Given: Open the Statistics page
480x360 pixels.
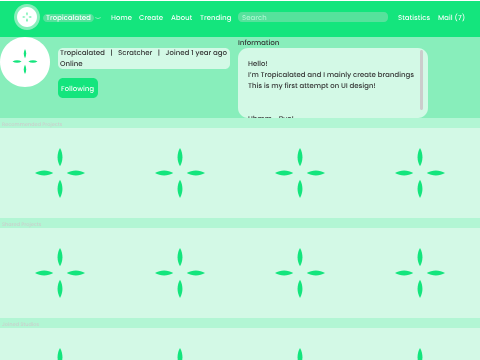Looking at the screenshot, I should click(414, 18).
